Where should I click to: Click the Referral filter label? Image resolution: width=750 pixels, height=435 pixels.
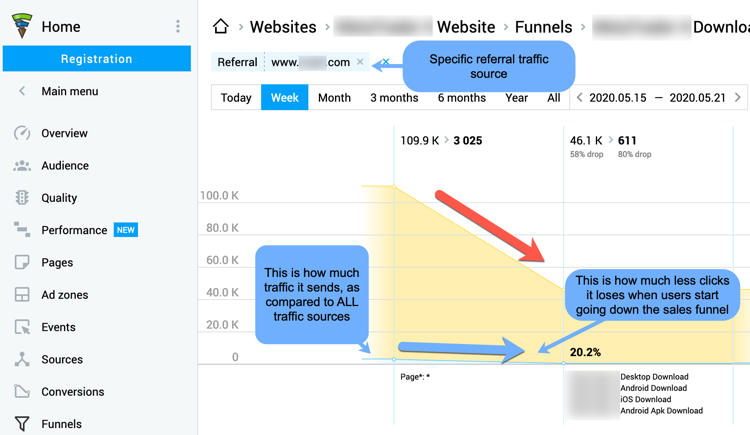[237, 62]
